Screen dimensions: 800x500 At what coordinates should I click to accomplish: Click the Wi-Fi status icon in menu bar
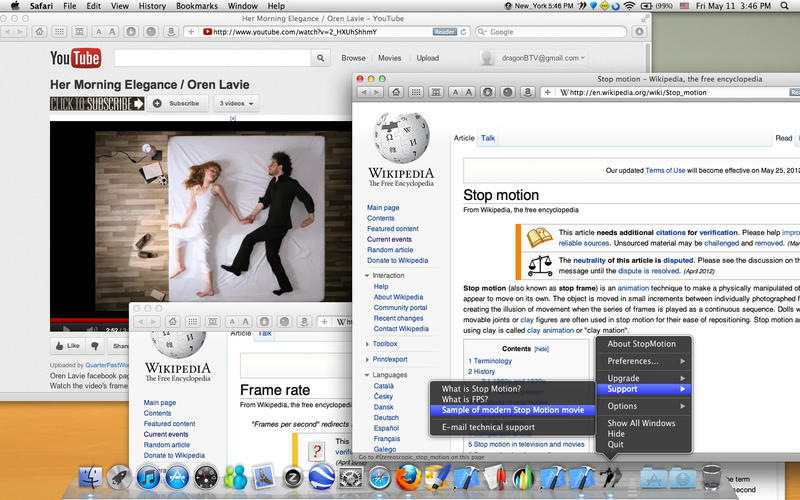click(630, 6)
